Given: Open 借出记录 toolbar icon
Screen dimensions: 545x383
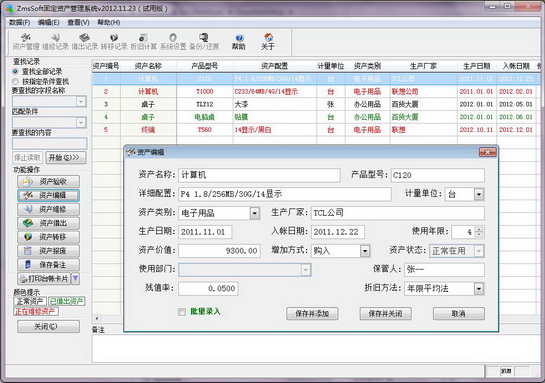Looking at the screenshot, I should (85, 41).
